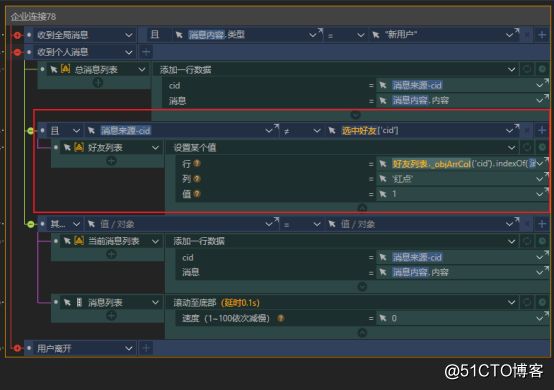
Task: Click the picker cursor before 消息内容.类型
Action: [x=179, y=35]
